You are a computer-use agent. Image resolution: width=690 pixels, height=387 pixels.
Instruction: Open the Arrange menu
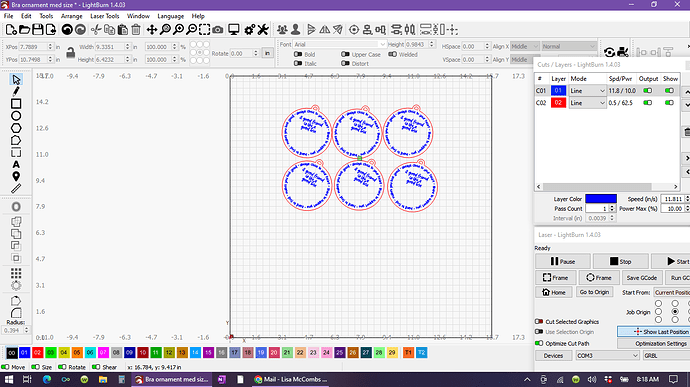click(71, 16)
